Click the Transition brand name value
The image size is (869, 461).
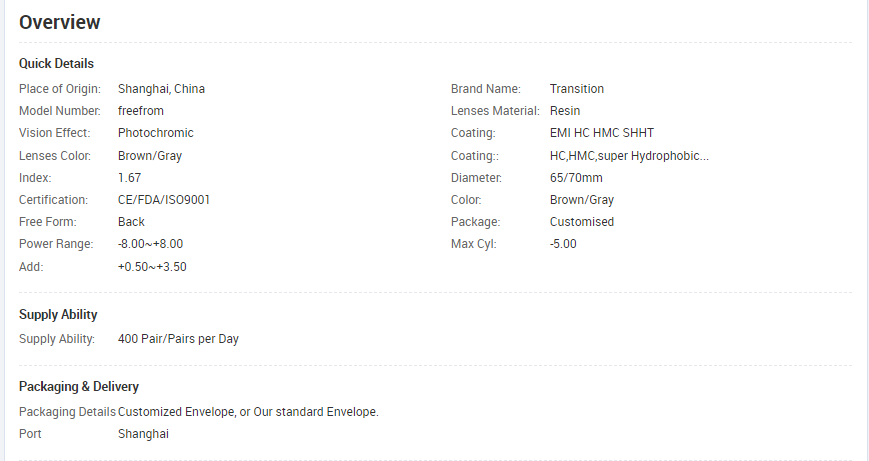pyautogui.click(x=576, y=89)
